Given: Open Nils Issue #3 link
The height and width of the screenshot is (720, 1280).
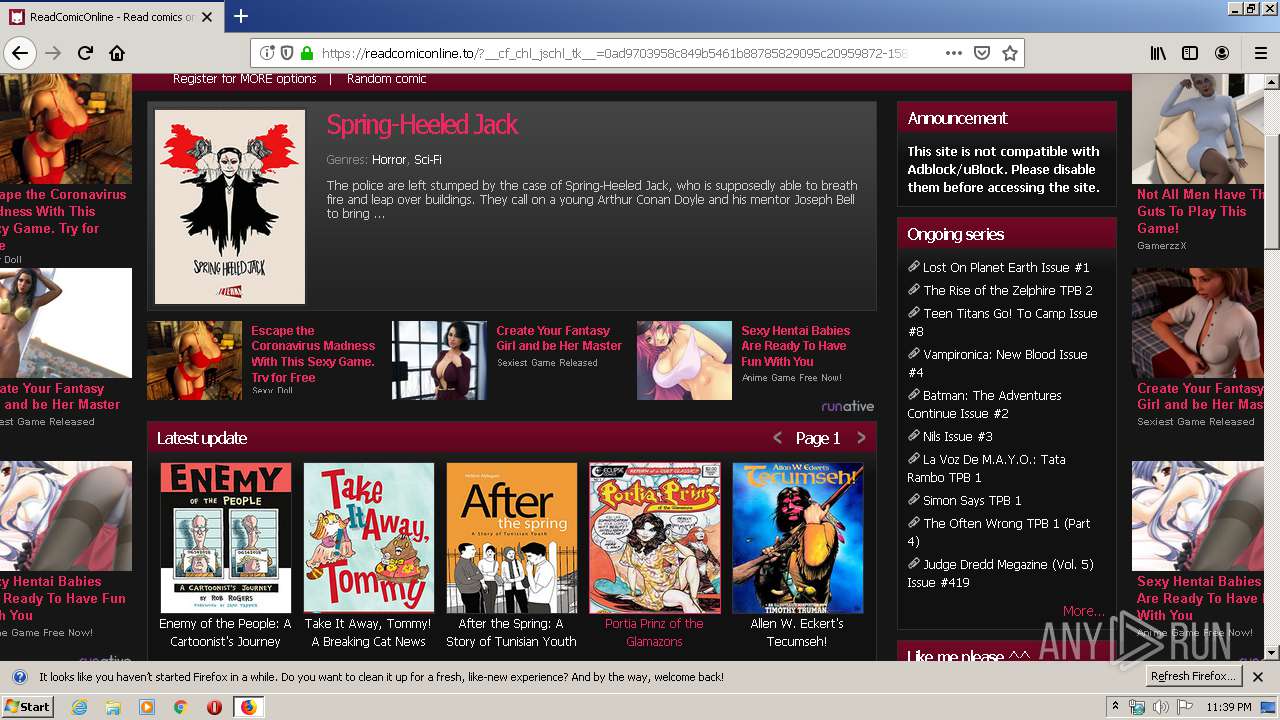Looking at the screenshot, I should coord(958,437).
